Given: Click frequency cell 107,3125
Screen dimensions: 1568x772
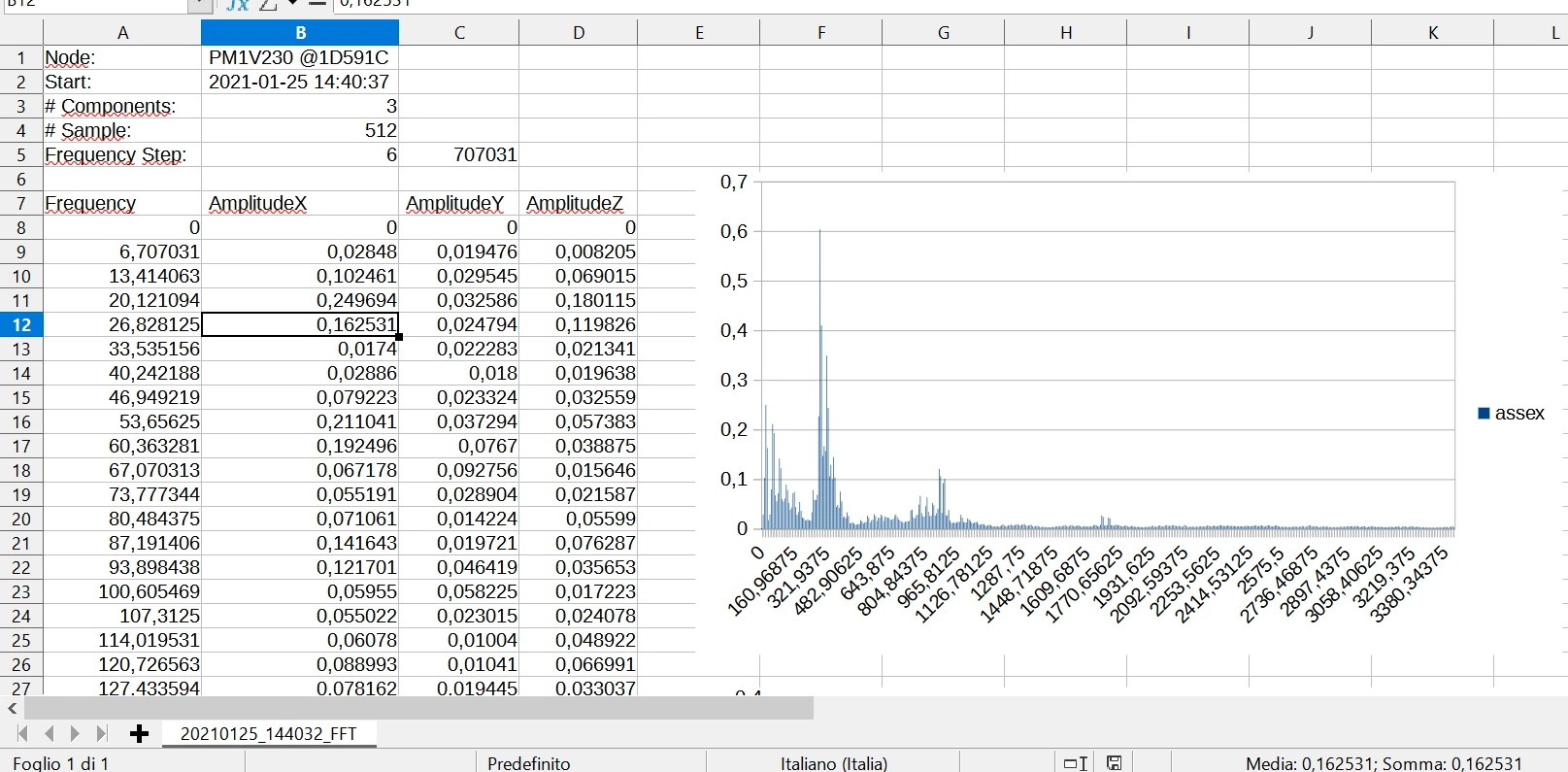Looking at the screenshot, I should (122, 616).
